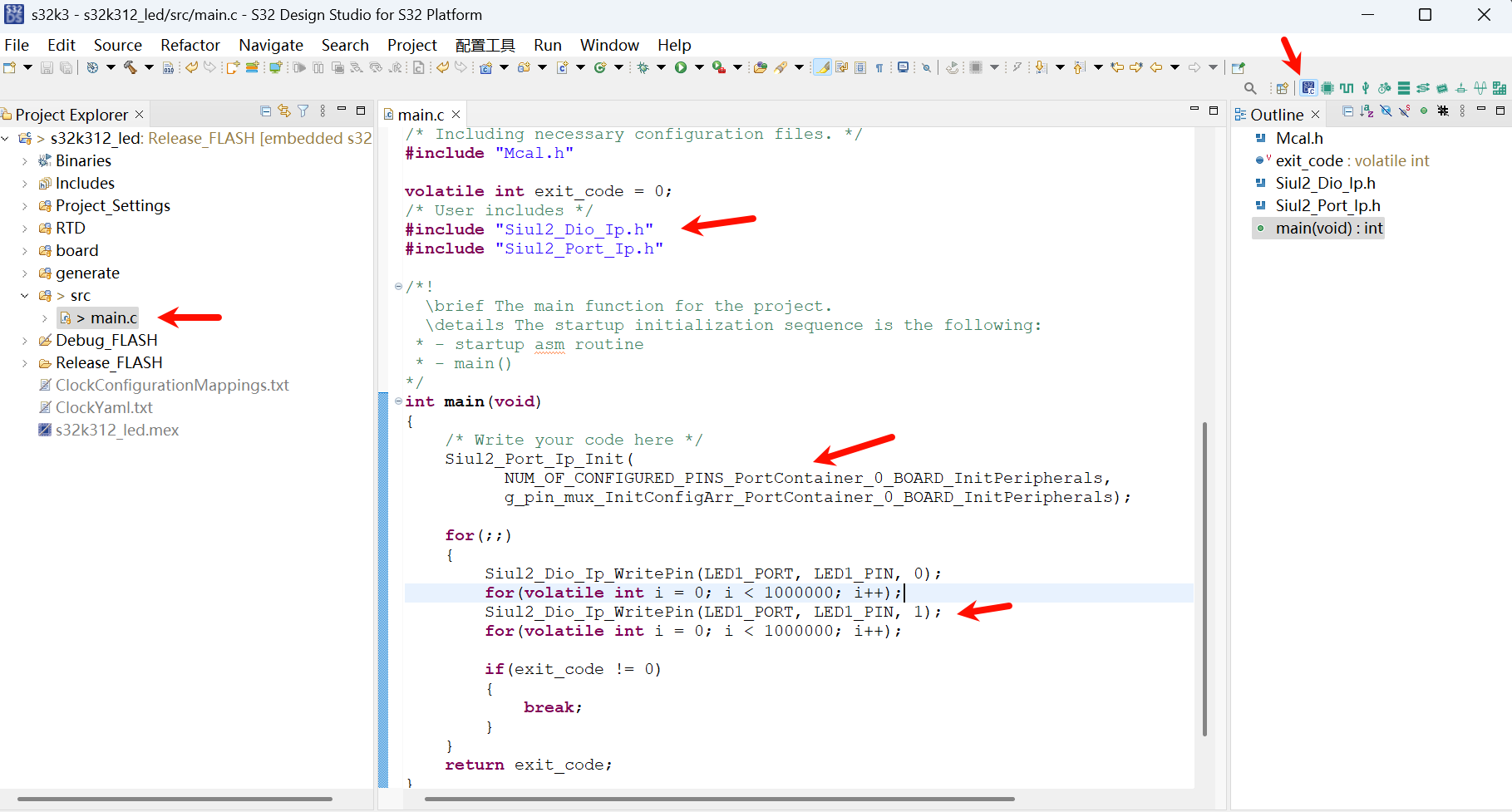This screenshot has width=1512, height=812.
Task: Collapse All in Outline panel
Action: pyautogui.click(x=1347, y=111)
